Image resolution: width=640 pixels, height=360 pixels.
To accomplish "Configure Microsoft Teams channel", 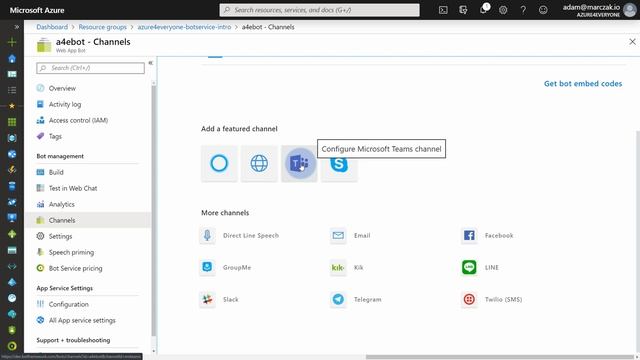I will click(299, 163).
